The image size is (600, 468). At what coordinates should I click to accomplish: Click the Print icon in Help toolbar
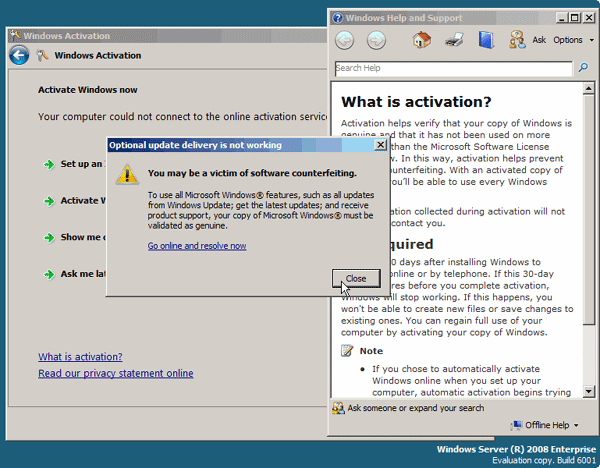coord(454,41)
